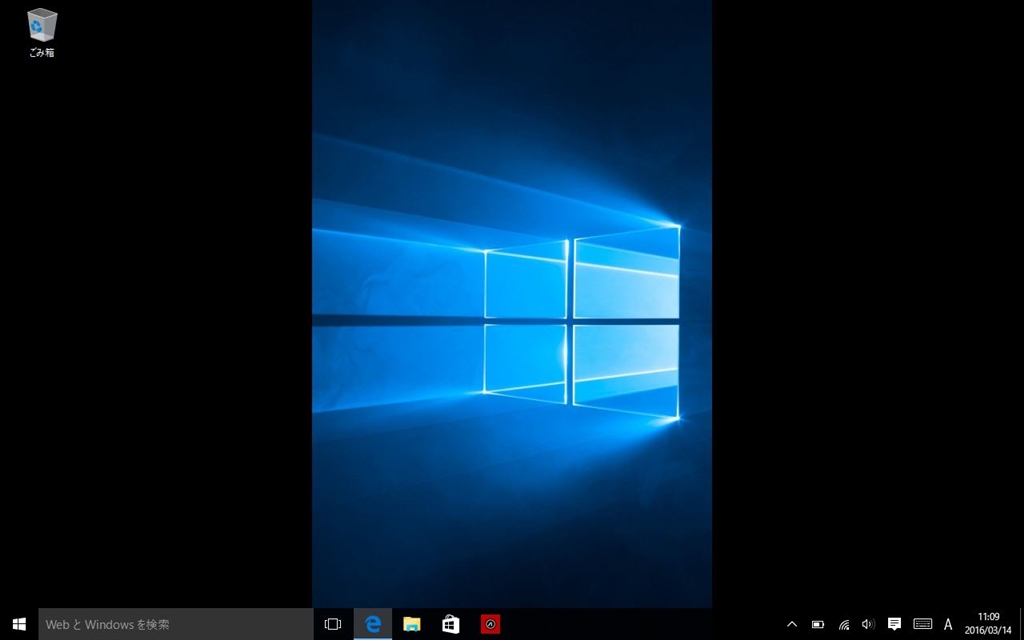Open the Wi-Fi network flyout
Image resolution: width=1024 pixels, height=640 pixels.
(844, 624)
